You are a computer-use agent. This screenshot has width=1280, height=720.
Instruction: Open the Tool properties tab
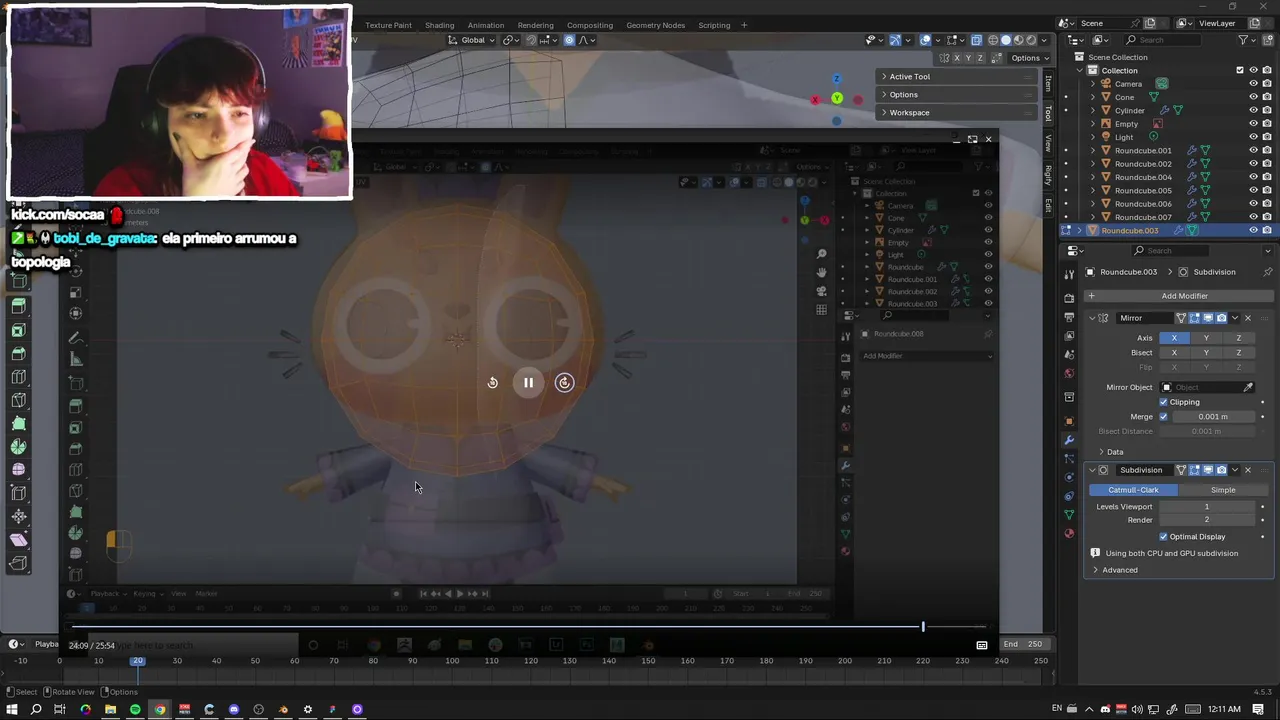[x=1069, y=273]
